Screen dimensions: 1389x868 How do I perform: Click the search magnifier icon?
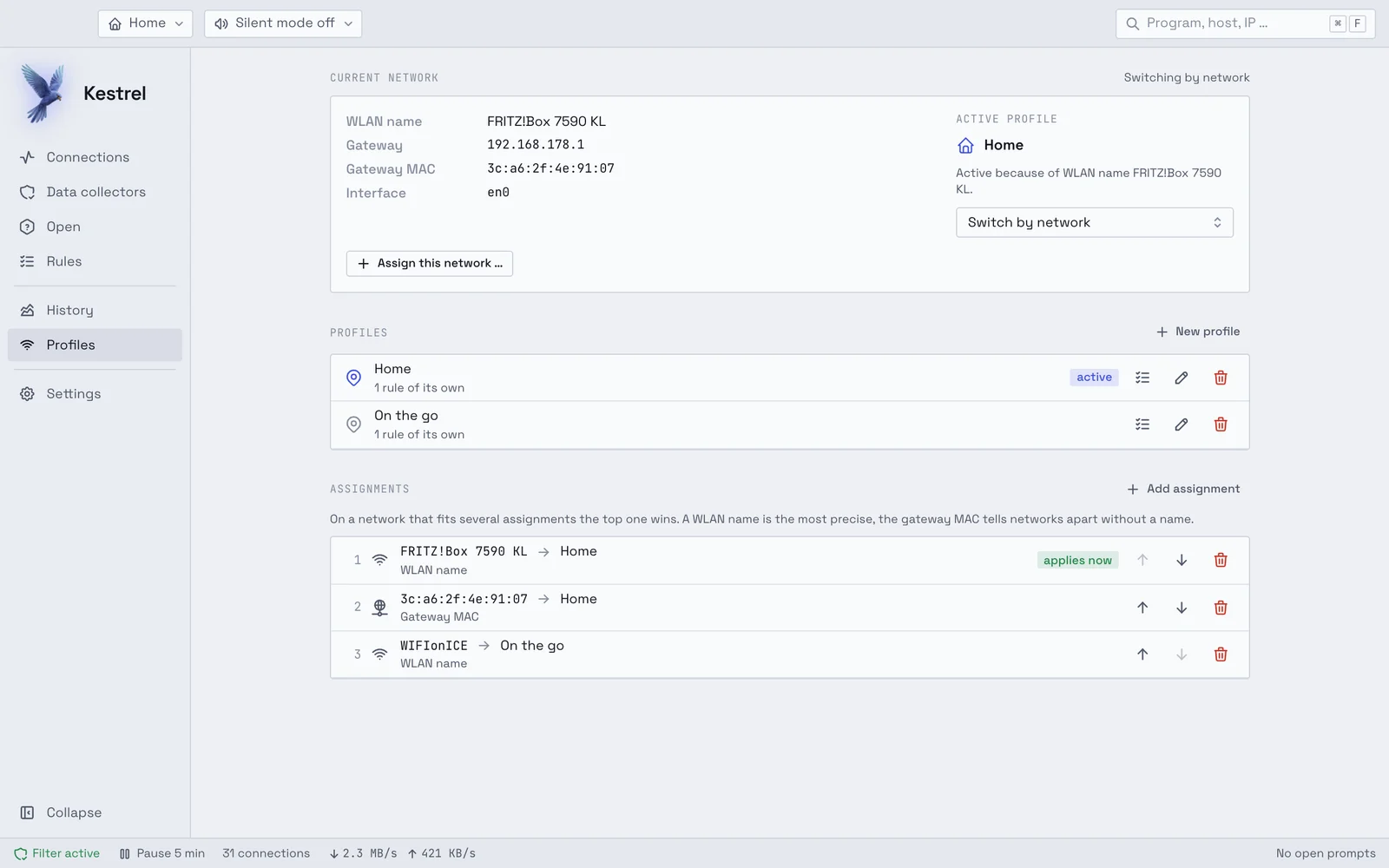point(1132,23)
